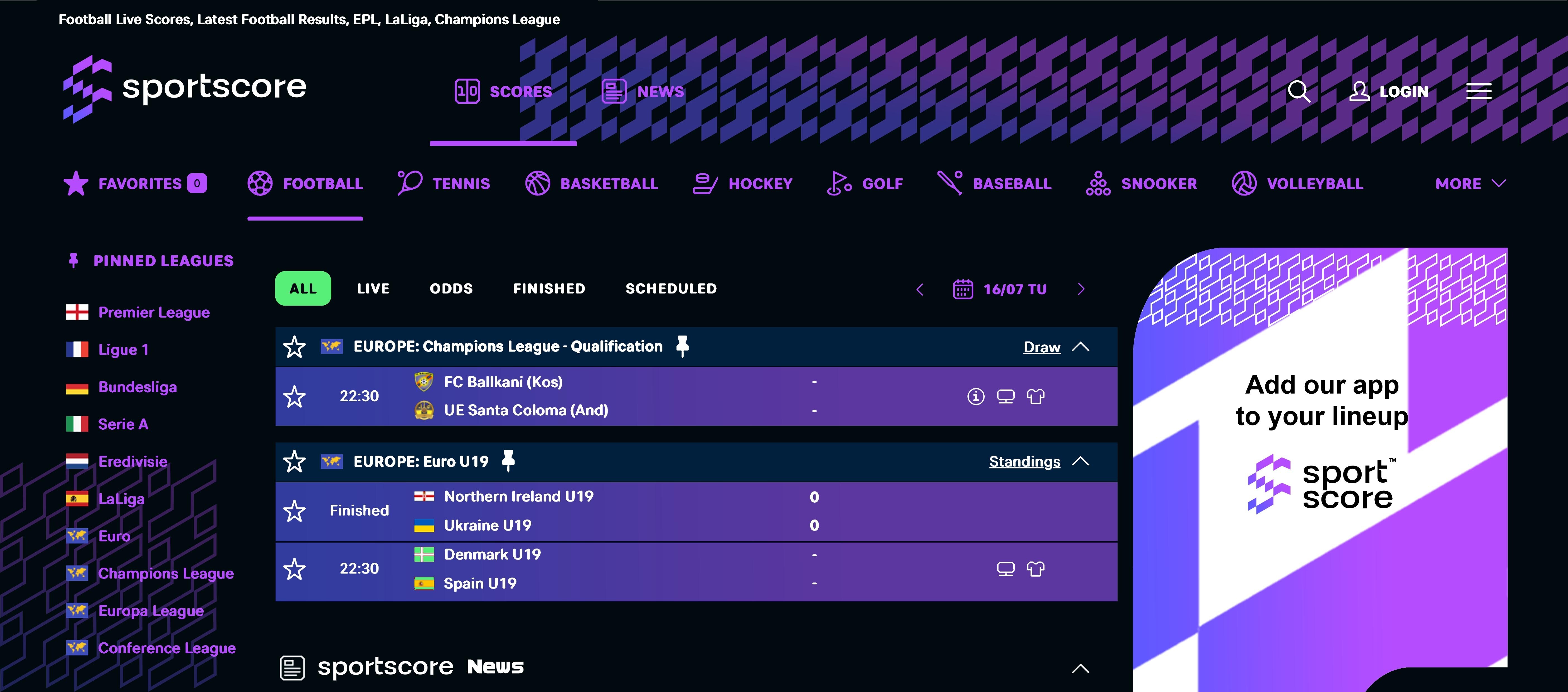Click the sportscore logo
The image size is (1568, 692).
click(184, 88)
